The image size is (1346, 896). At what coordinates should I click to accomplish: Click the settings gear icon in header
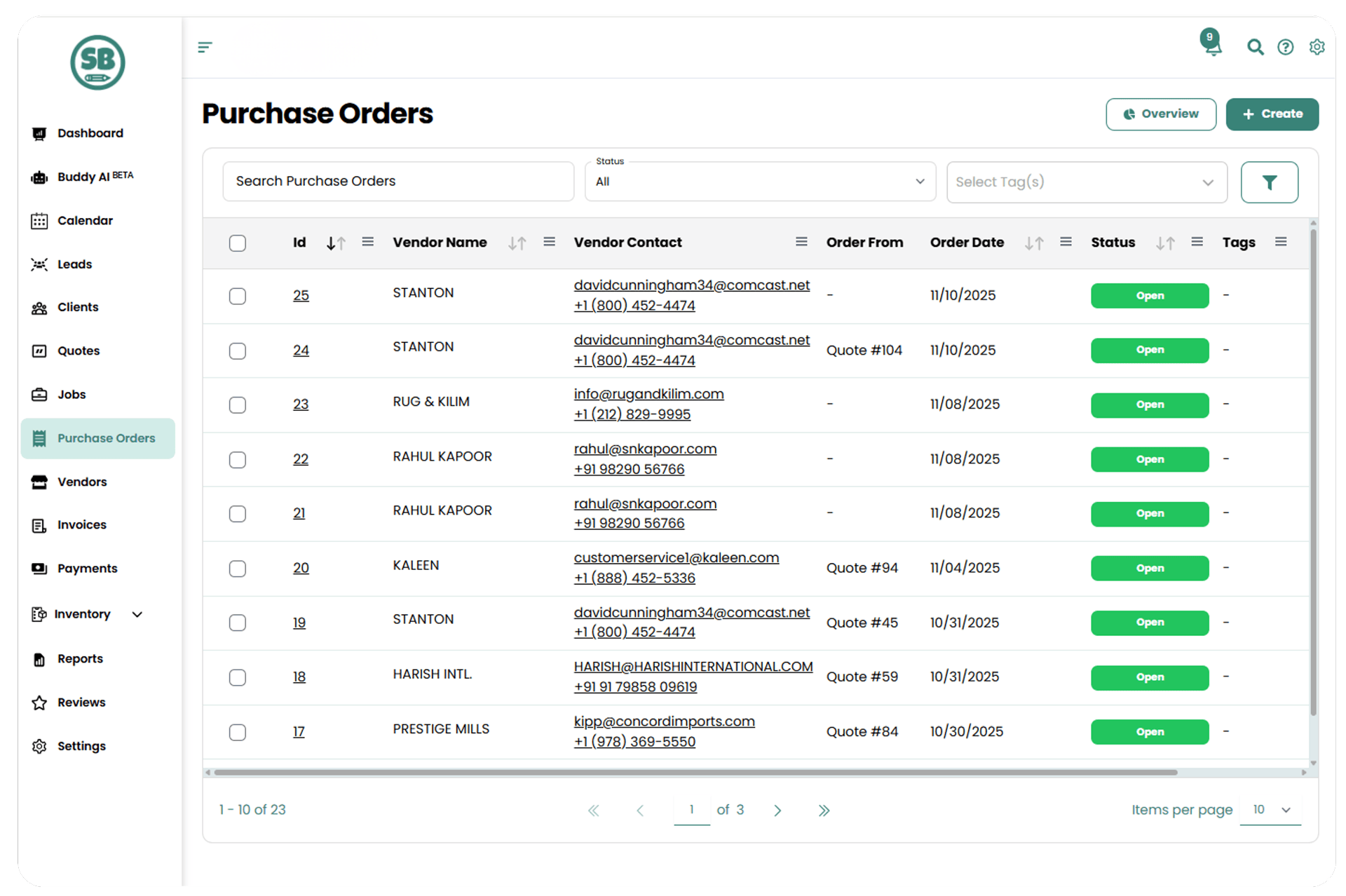1317,47
